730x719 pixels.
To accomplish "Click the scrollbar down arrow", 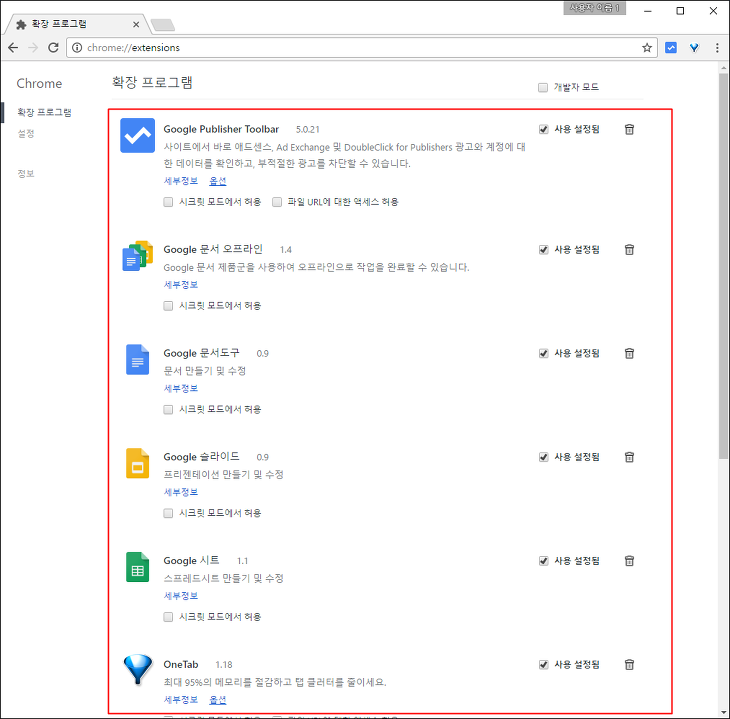I will pyautogui.click(x=723, y=712).
